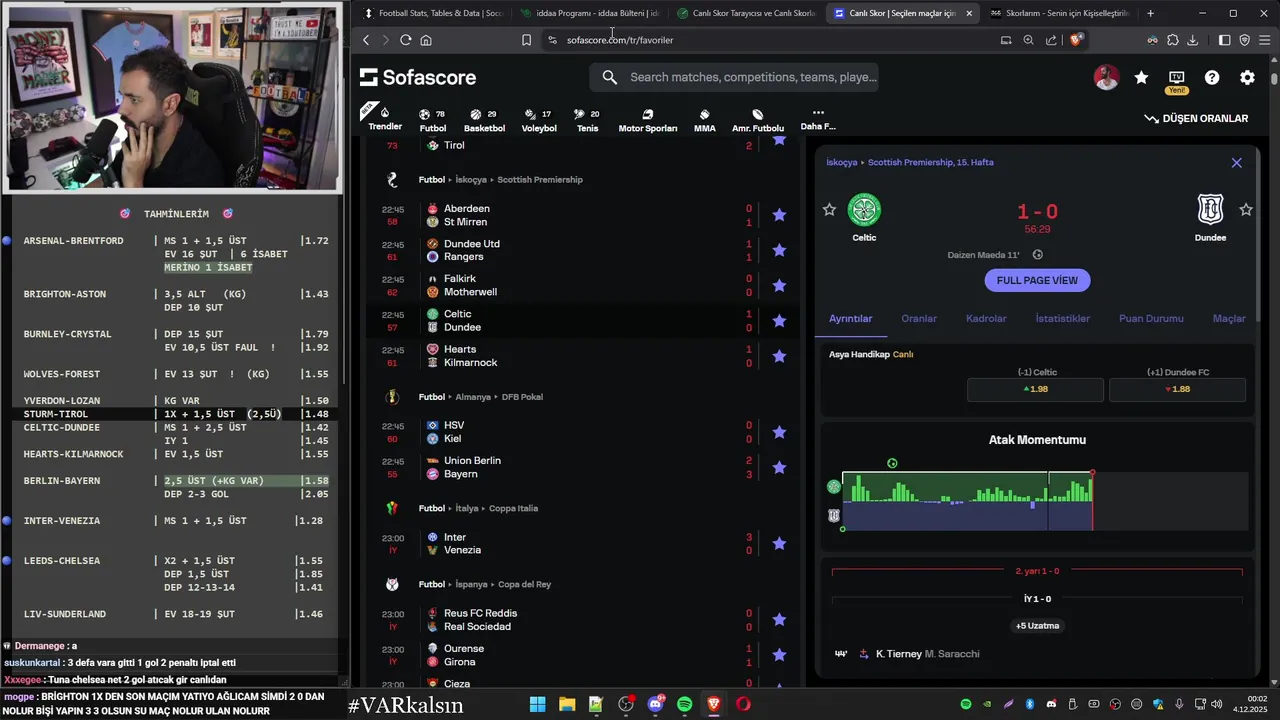The width and height of the screenshot is (1280, 720).
Task: Reload the browser page
Action: [405, 40]
